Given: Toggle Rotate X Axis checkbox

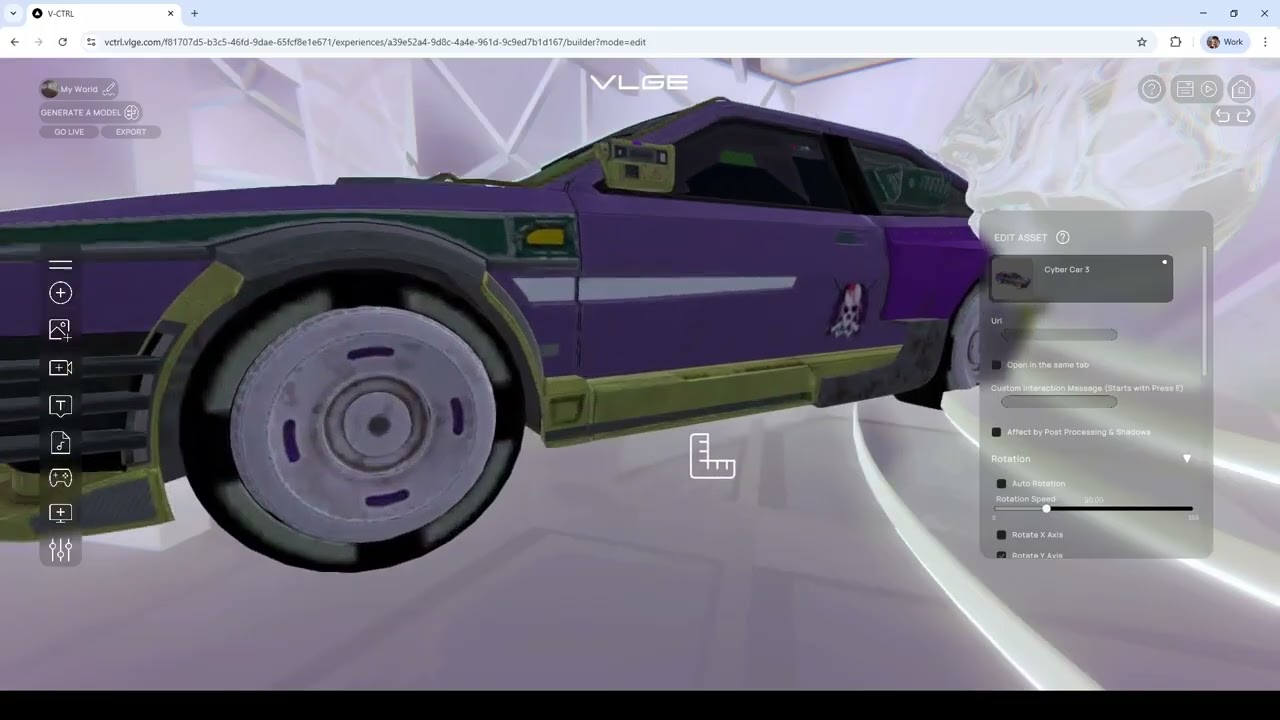Looking at the screenshot, I should click(1001, 535).
